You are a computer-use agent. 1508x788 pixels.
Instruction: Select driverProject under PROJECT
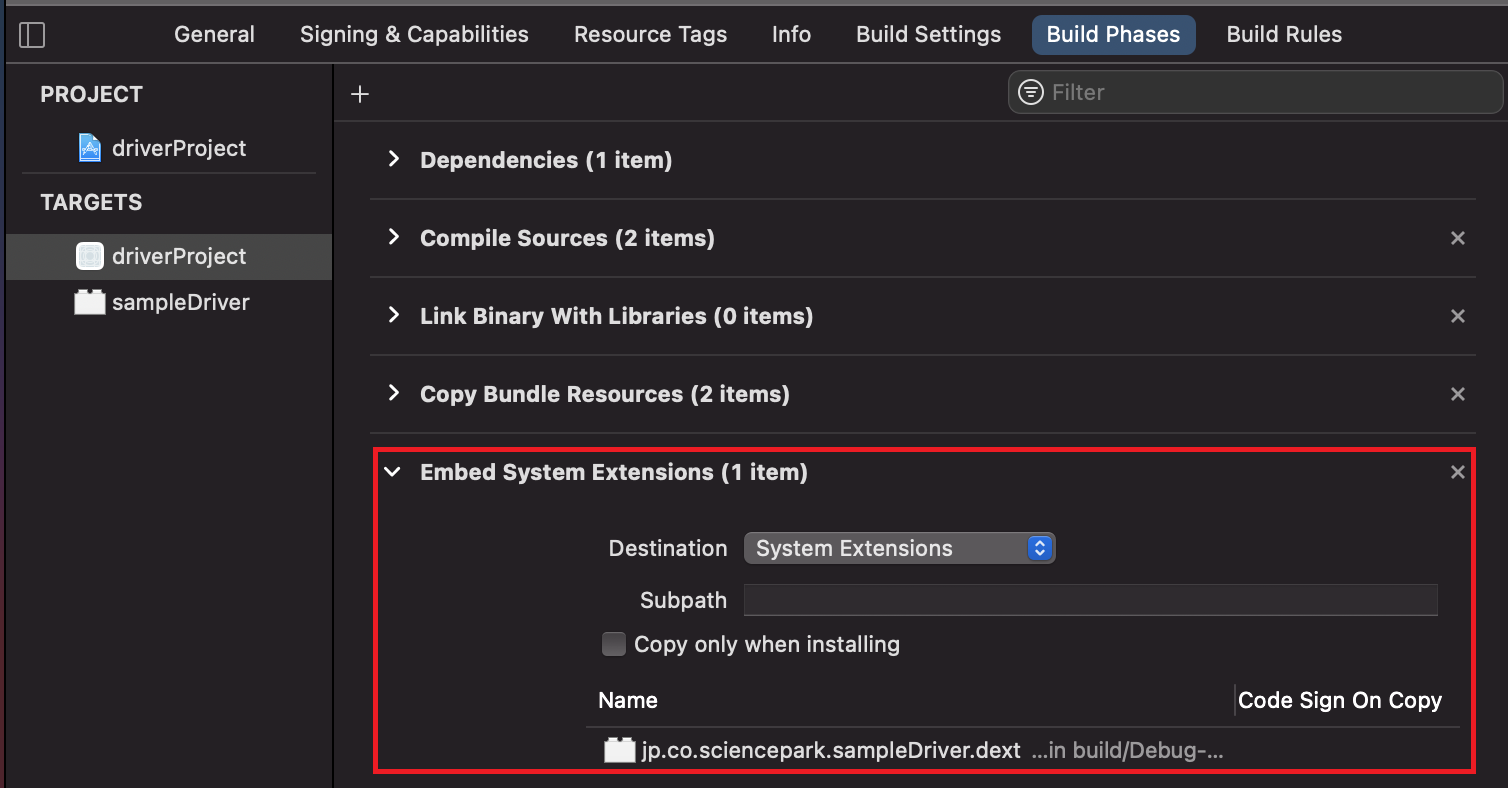coord(179,148)
